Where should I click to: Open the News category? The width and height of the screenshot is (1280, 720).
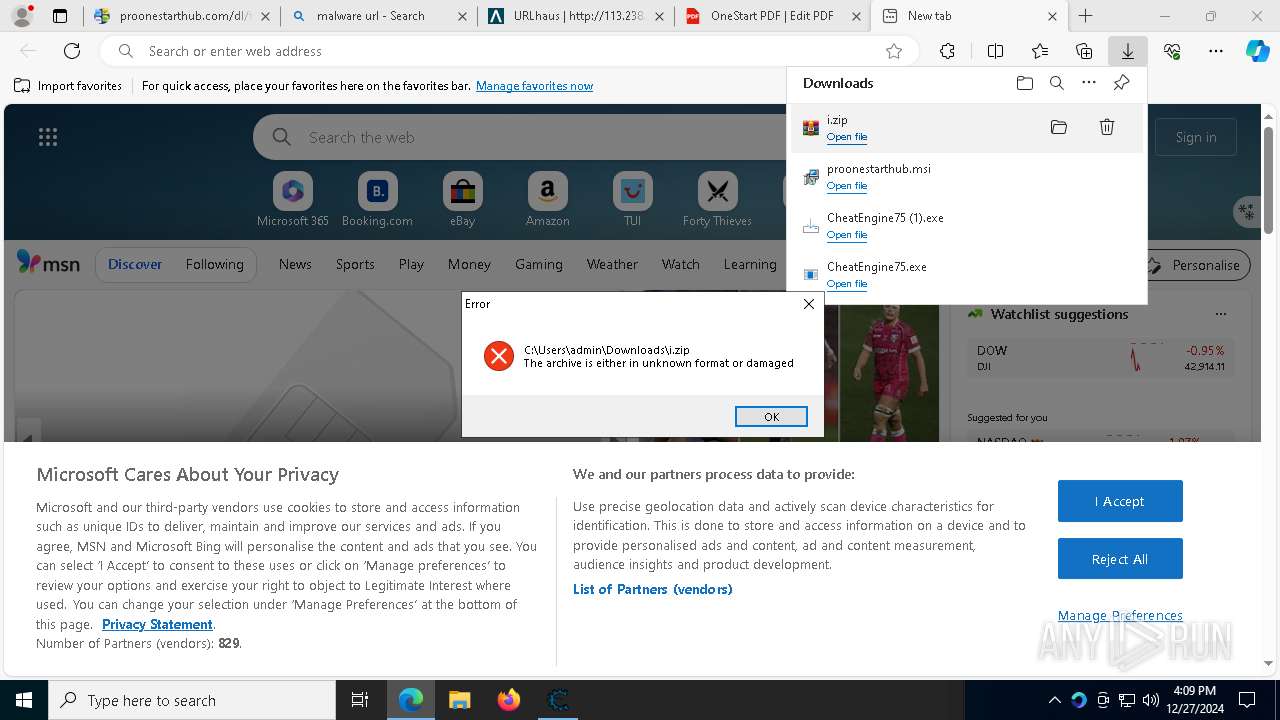click(x=295, y=264)
